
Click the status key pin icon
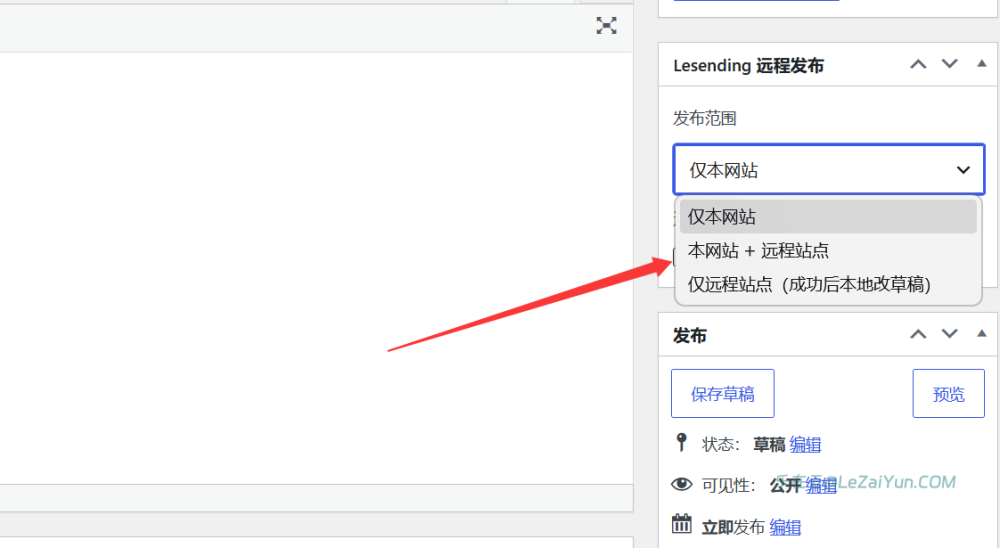[681, 441]
